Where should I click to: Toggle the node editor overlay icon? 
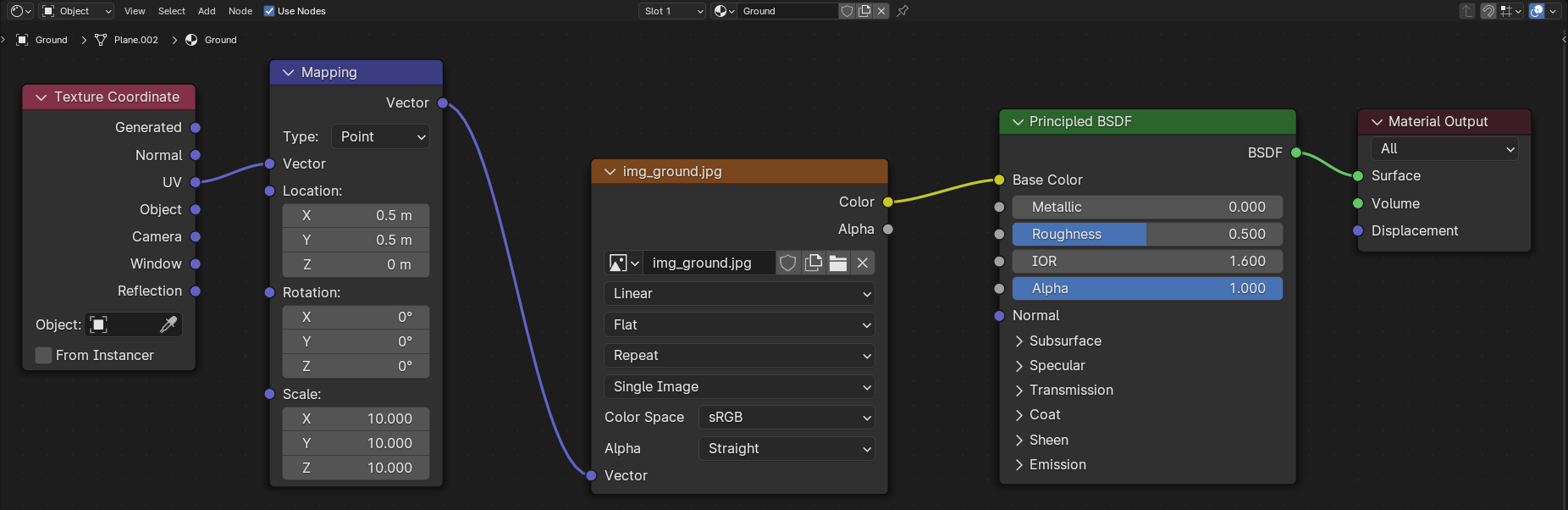[x=1537, y=11]
